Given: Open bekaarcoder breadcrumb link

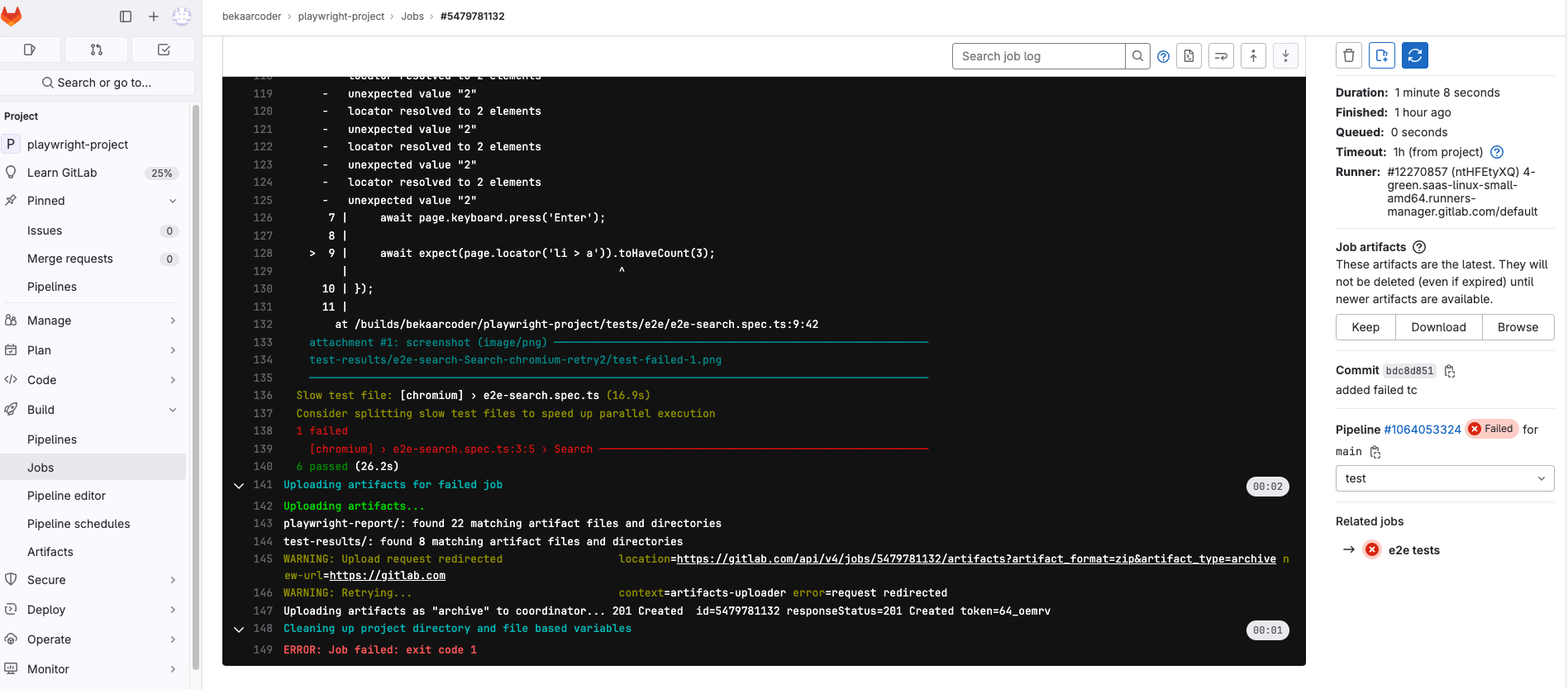Looking at the screenshot, I should (251, 17).
